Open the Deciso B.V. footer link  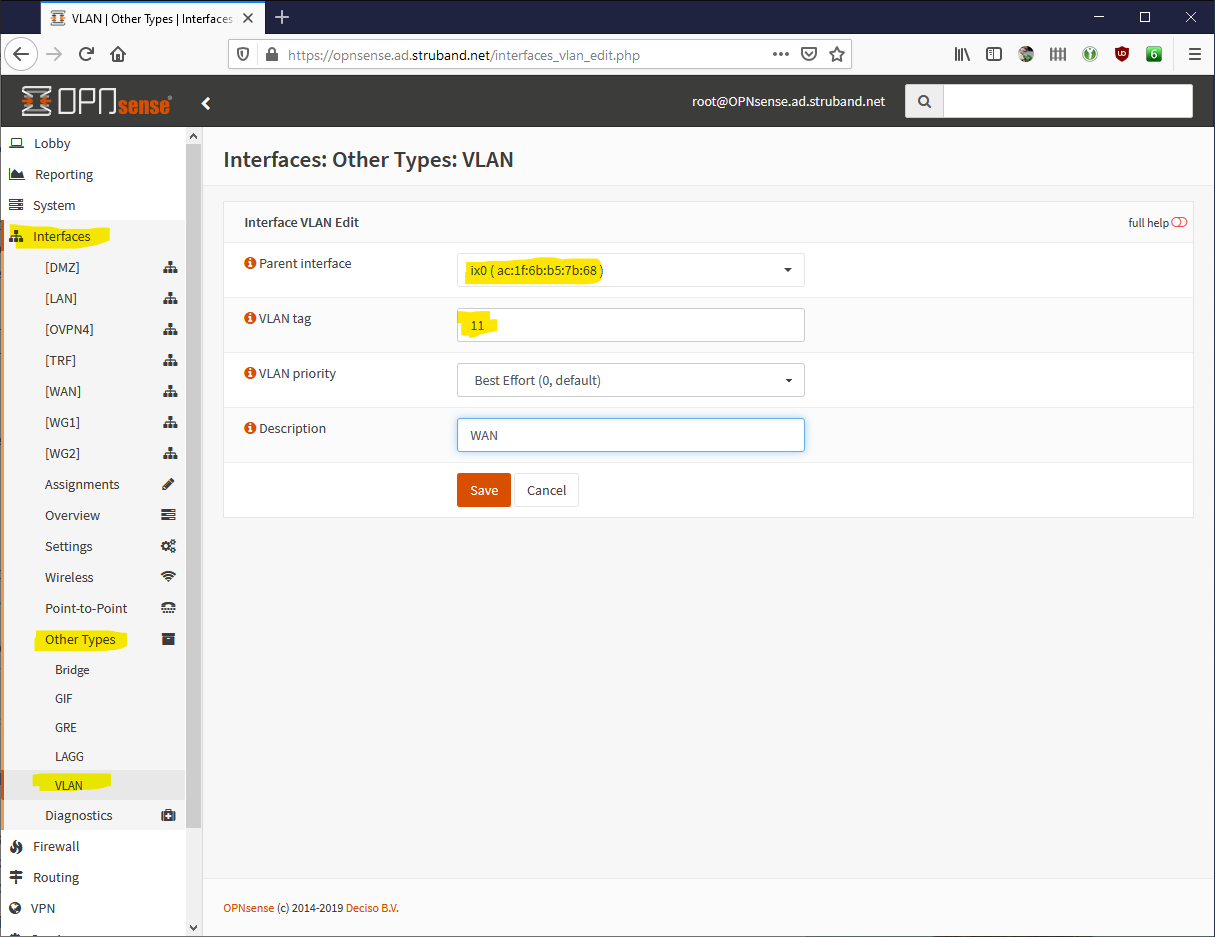tap(371, 907)
